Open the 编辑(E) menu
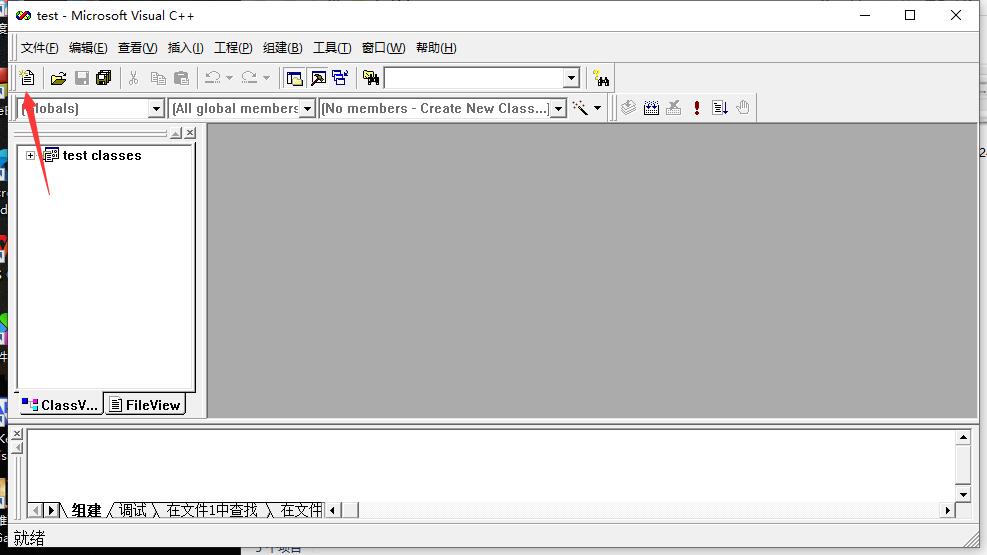Image resolution: width=987 pixels, height=555 pixels. [x=88, y=48]
